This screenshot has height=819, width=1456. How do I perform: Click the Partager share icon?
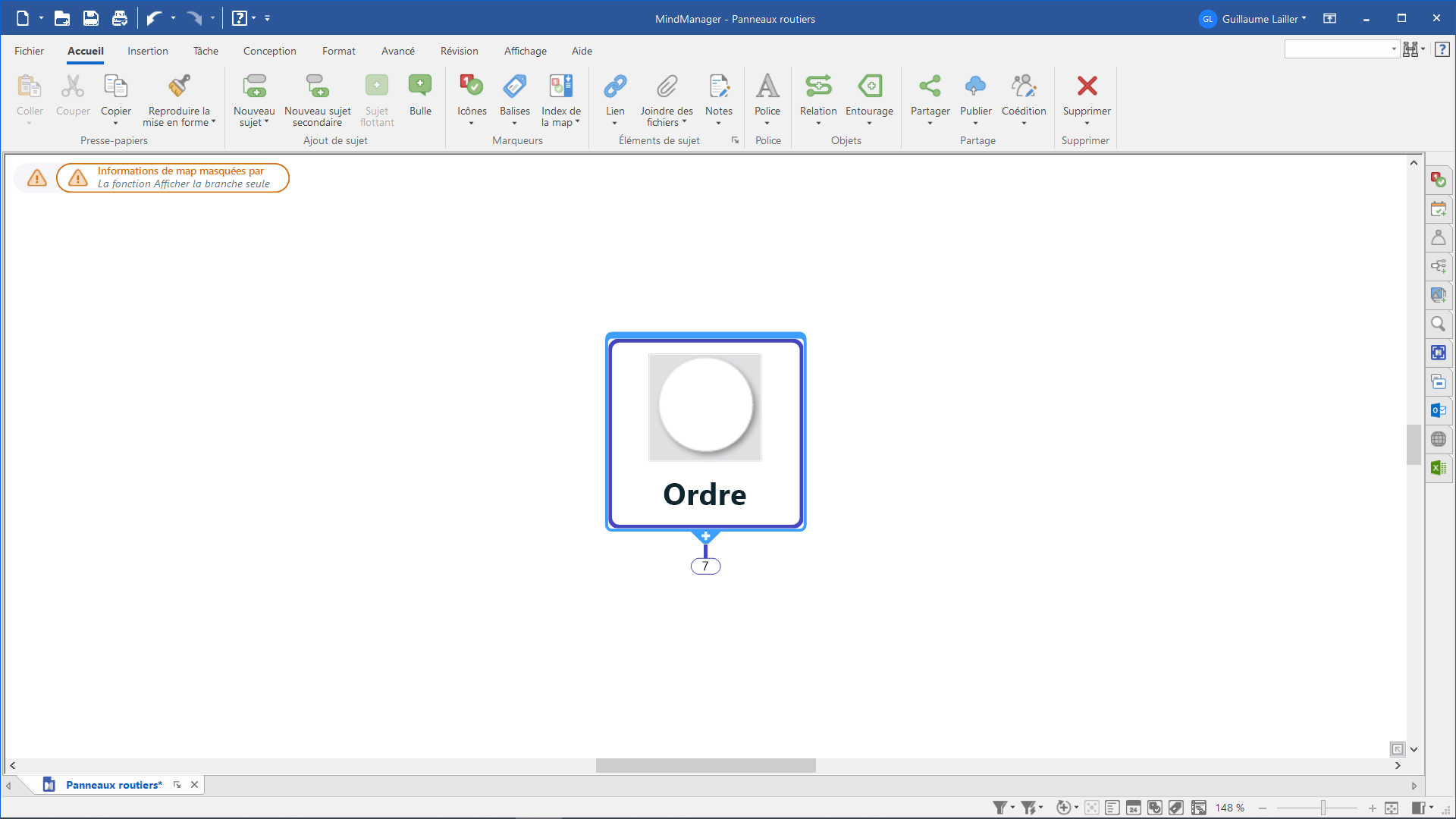(930, 86)
